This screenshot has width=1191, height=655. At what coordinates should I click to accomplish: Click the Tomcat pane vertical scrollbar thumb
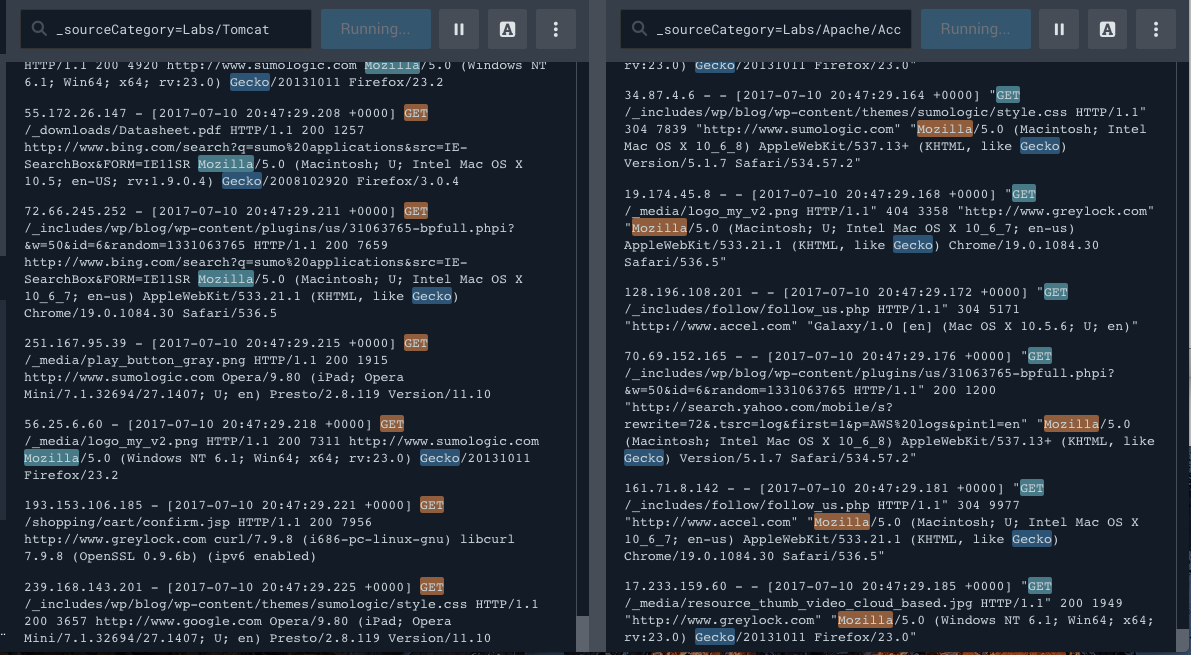582,634
